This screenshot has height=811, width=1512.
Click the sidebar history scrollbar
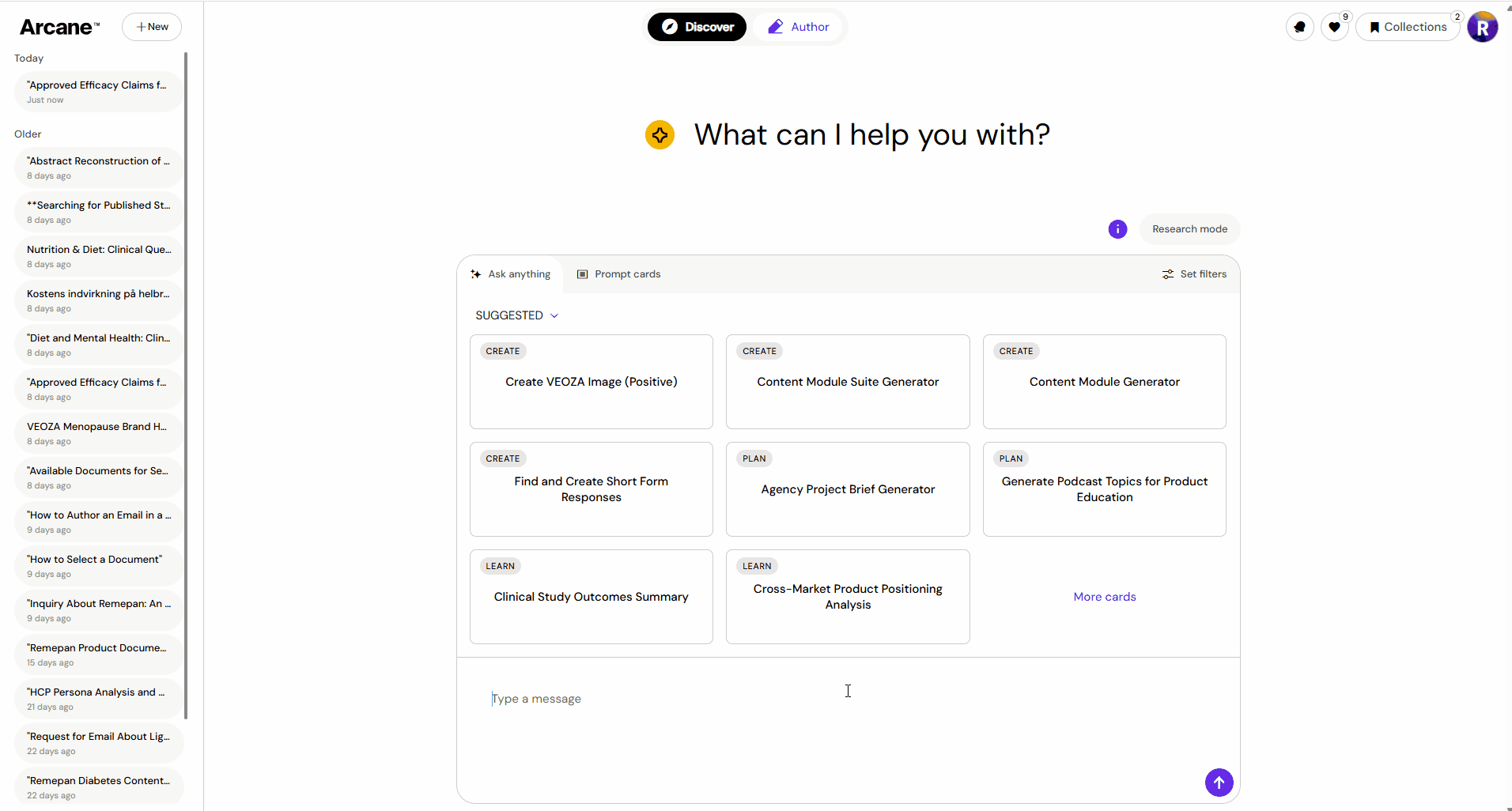(x=186, y=386)
